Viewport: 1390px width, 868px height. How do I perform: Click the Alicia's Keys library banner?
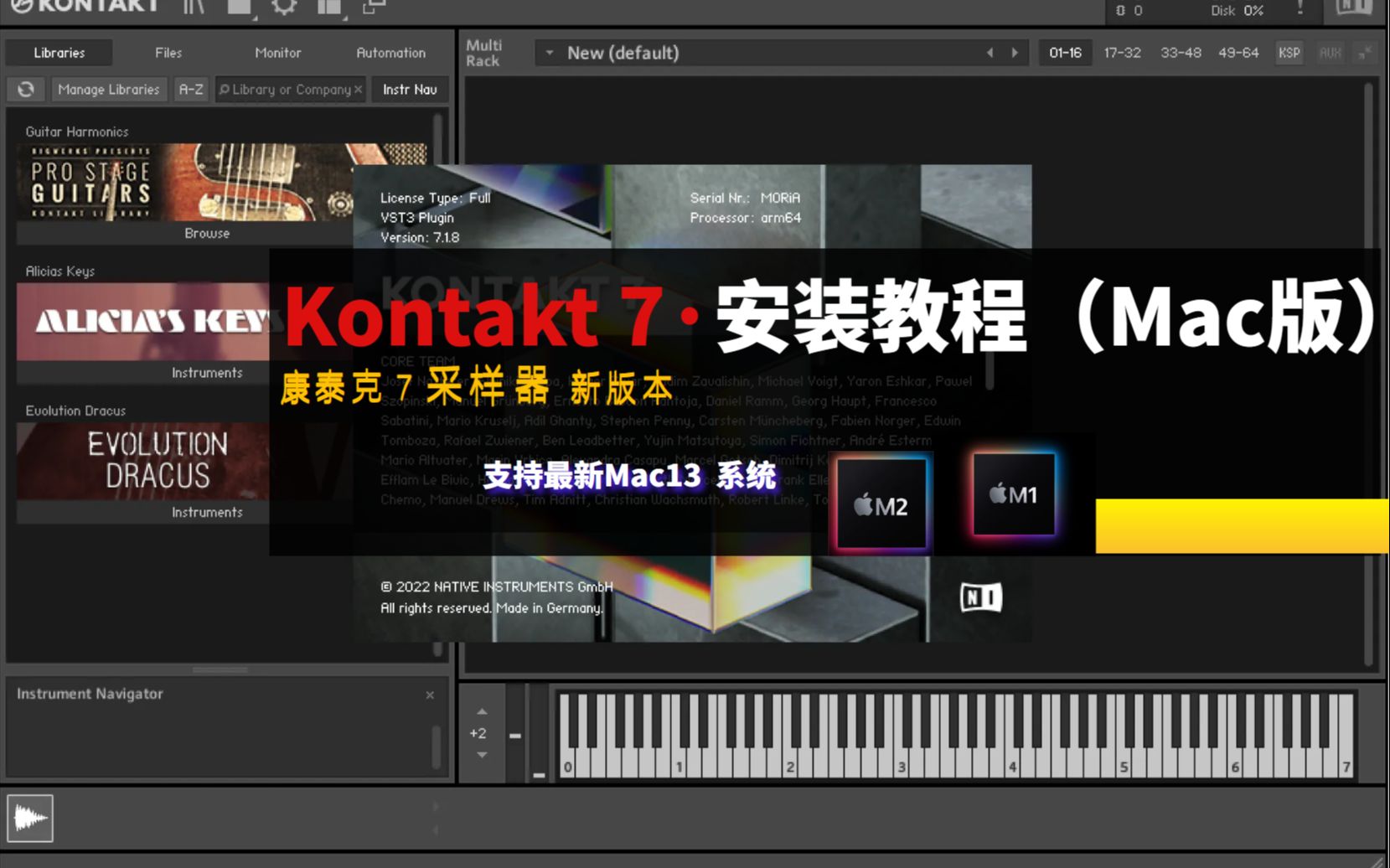(x=143, y=322)
